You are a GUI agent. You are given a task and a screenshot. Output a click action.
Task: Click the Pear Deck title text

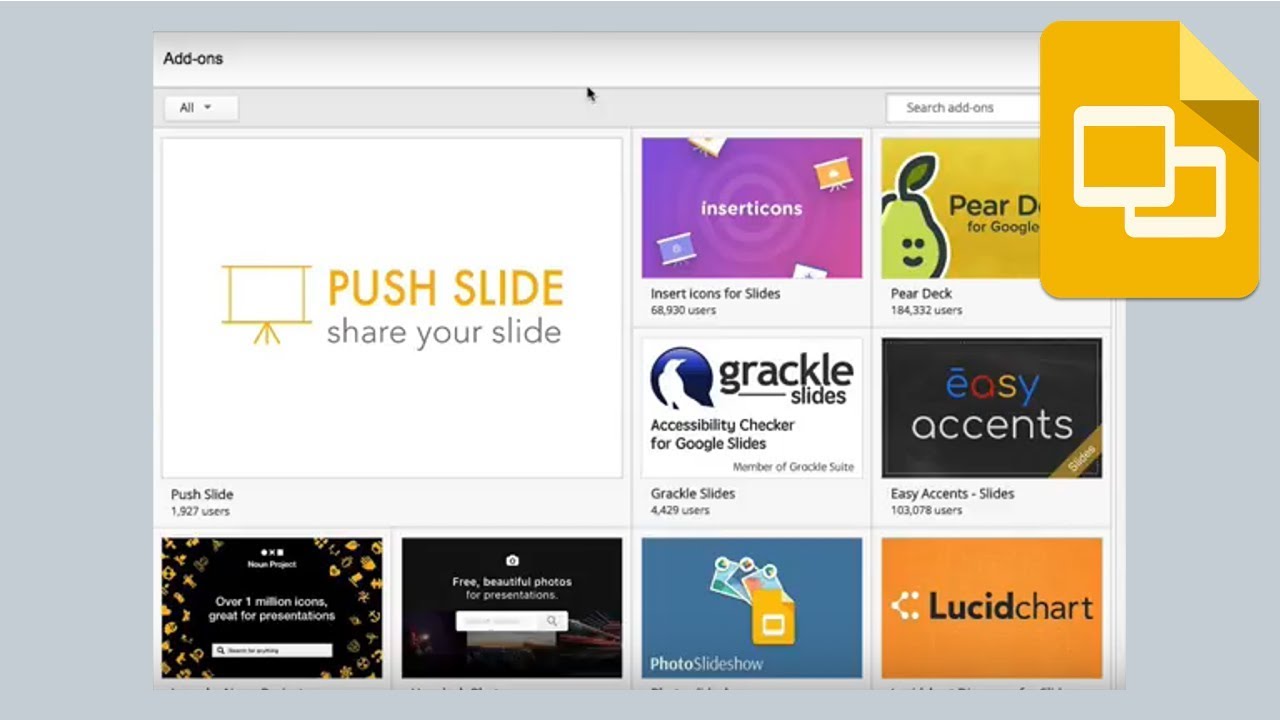click(x=921, y=294)
